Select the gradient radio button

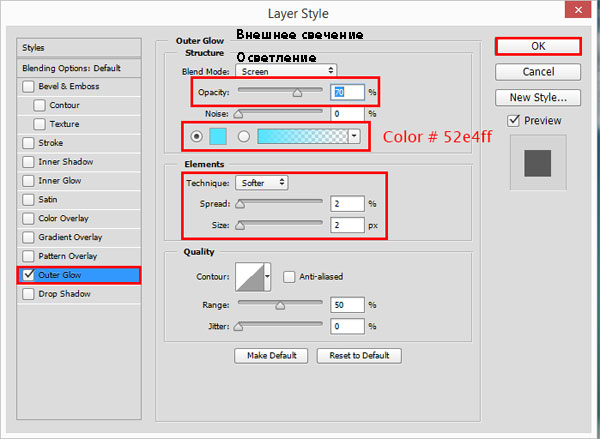point(244,136)
